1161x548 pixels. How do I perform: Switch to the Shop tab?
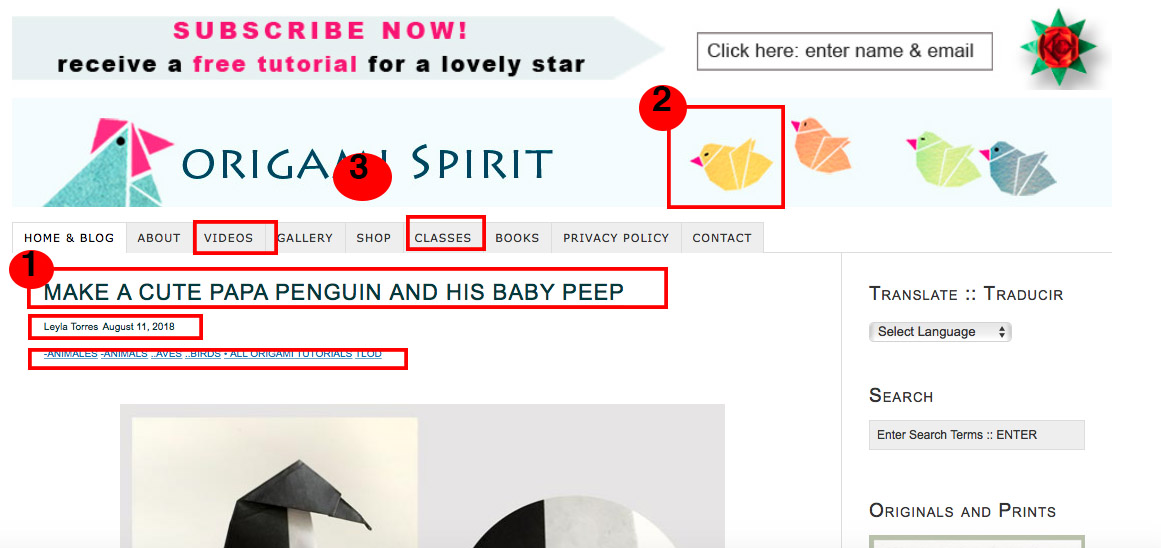point(374,238)
